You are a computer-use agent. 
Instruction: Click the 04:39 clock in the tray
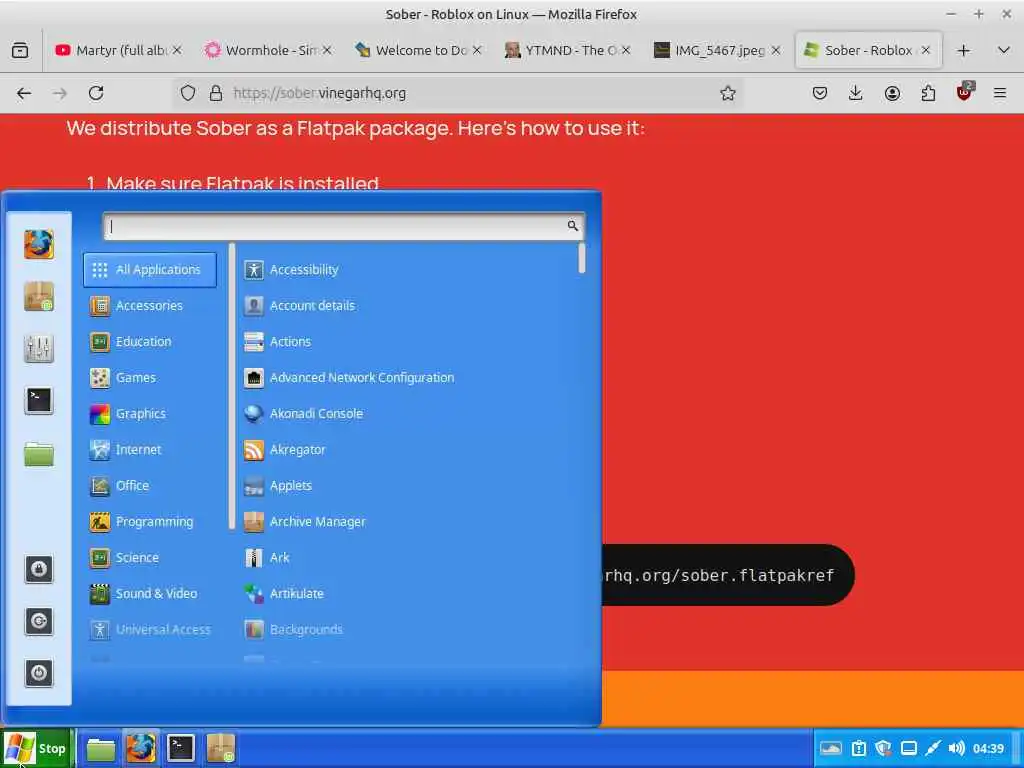(x=988, y=748)
